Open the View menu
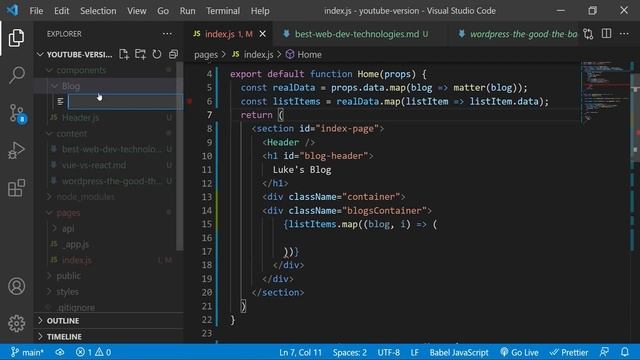The image size is (640, 360). pyautogui.click(x=136, y=11)
